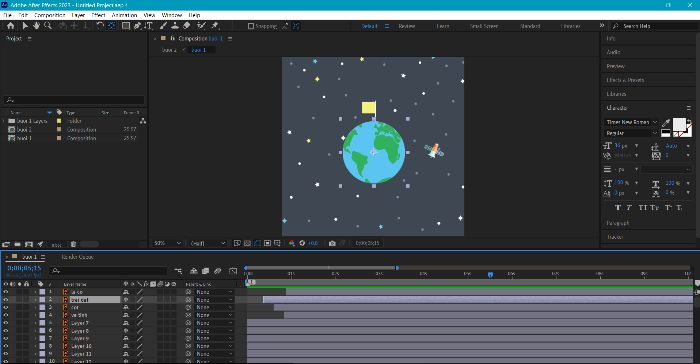Select the Horizontal Type tool
The image size is (700, 364).
[x=149, y=26]
